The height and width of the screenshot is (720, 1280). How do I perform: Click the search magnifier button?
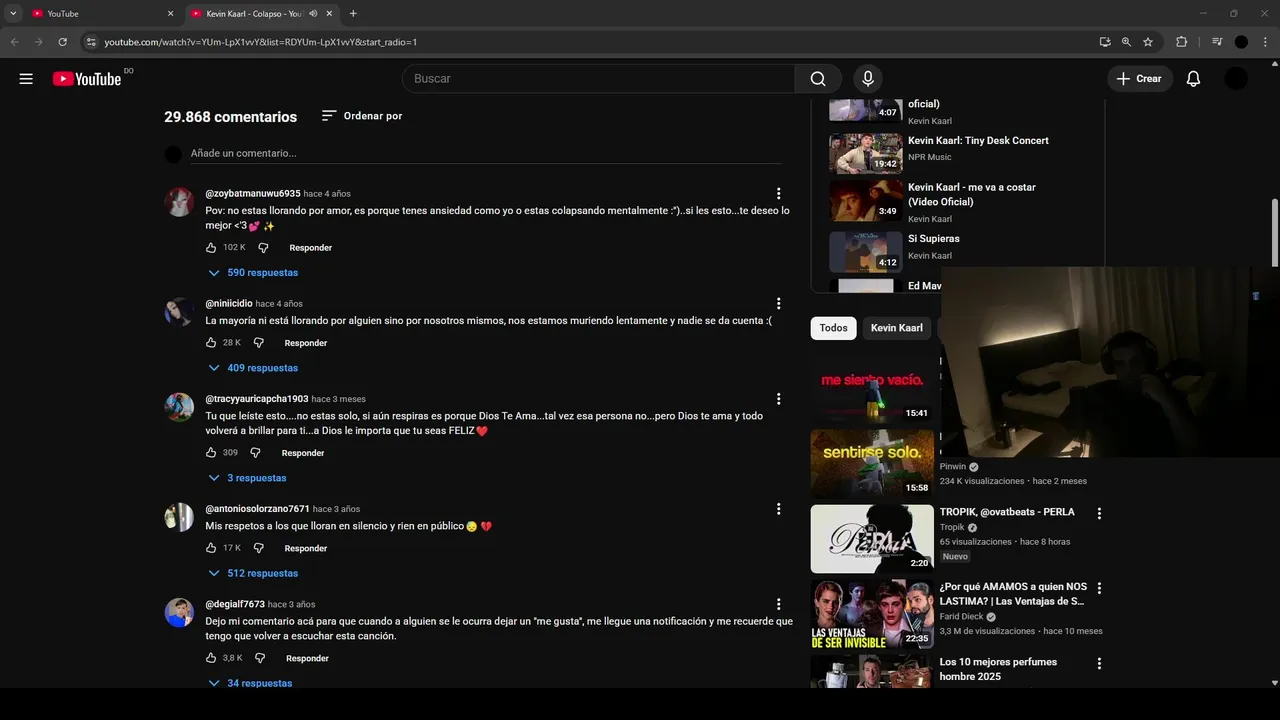point(818,79)
